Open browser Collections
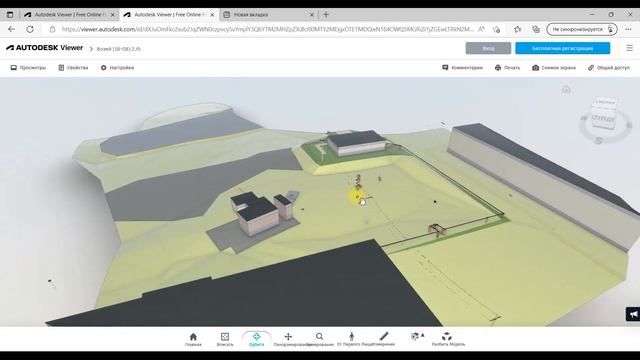This screenshot has height=360, width=640. 536,29
